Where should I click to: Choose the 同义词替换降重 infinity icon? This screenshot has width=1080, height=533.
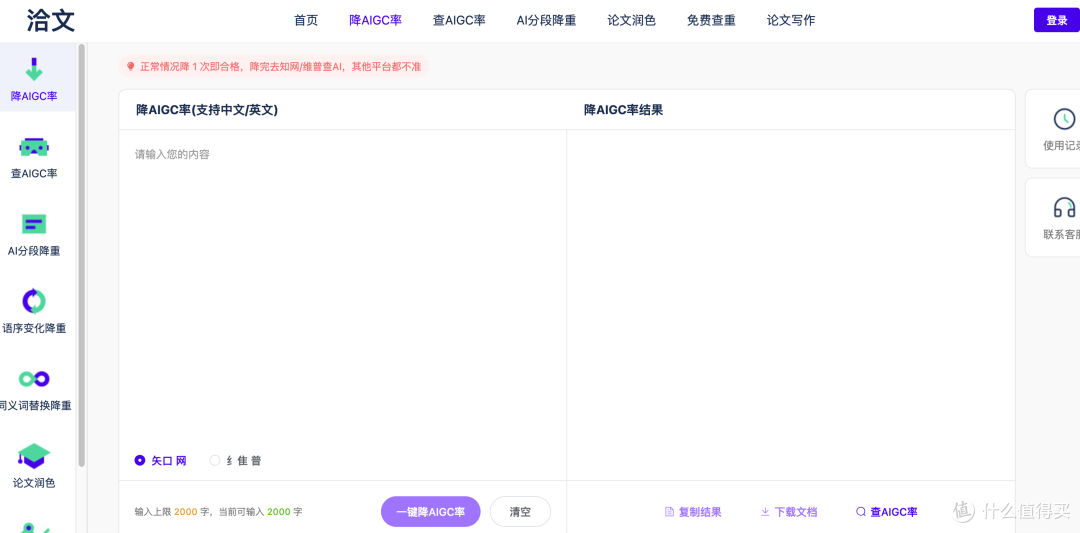tap(34, 379)
